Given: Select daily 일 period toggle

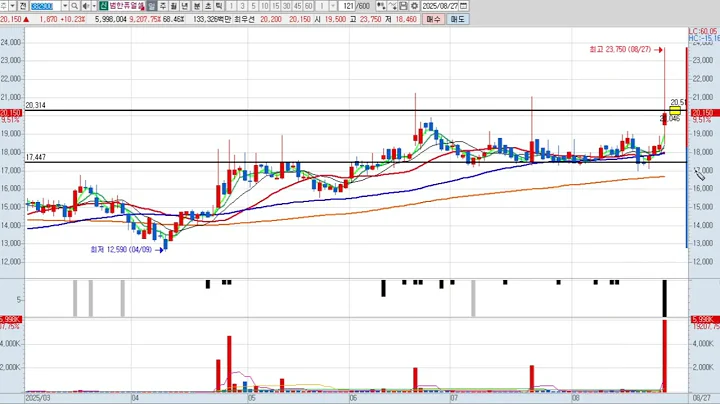Looking at the screenshot, I should tap(151, 6).
